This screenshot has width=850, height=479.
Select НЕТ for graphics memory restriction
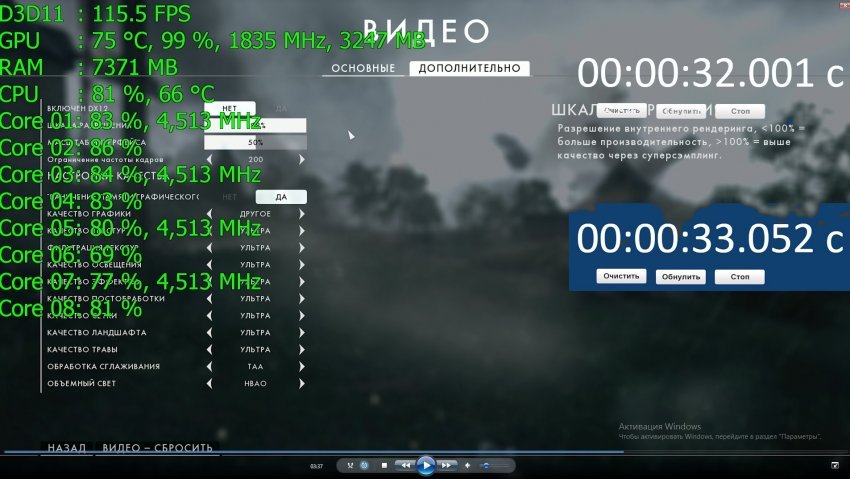point(230,197)
